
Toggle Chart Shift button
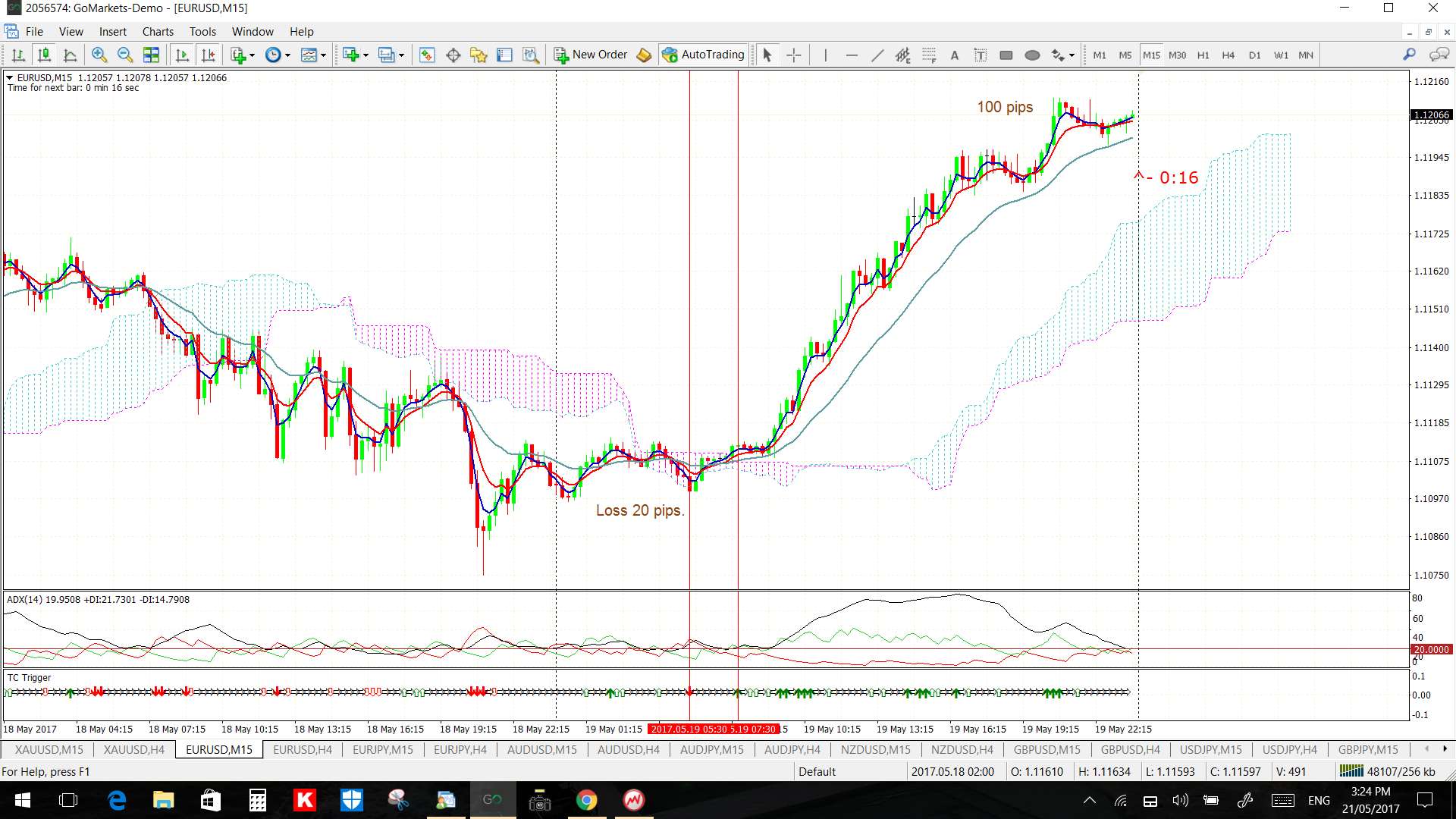coord(208,55)
